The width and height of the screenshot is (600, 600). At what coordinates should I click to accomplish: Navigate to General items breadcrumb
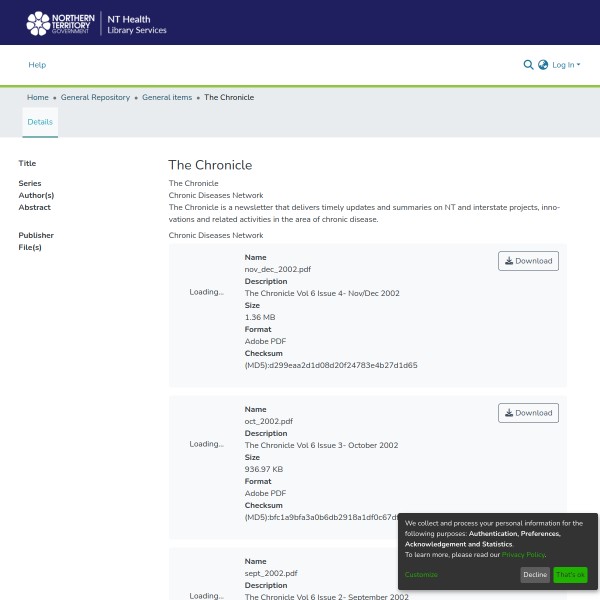[167, 97]
